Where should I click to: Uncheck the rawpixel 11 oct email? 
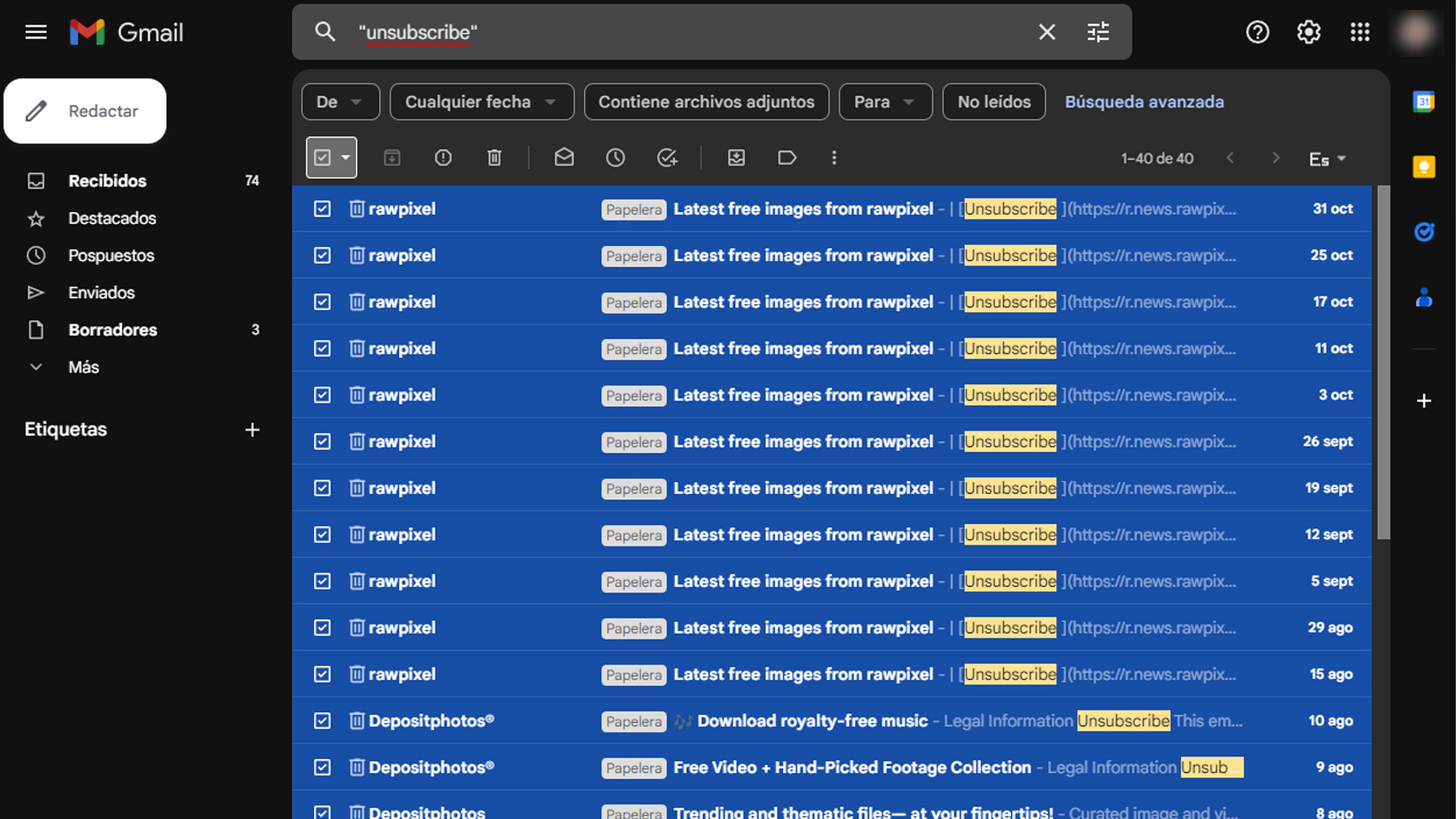point(322,349)
